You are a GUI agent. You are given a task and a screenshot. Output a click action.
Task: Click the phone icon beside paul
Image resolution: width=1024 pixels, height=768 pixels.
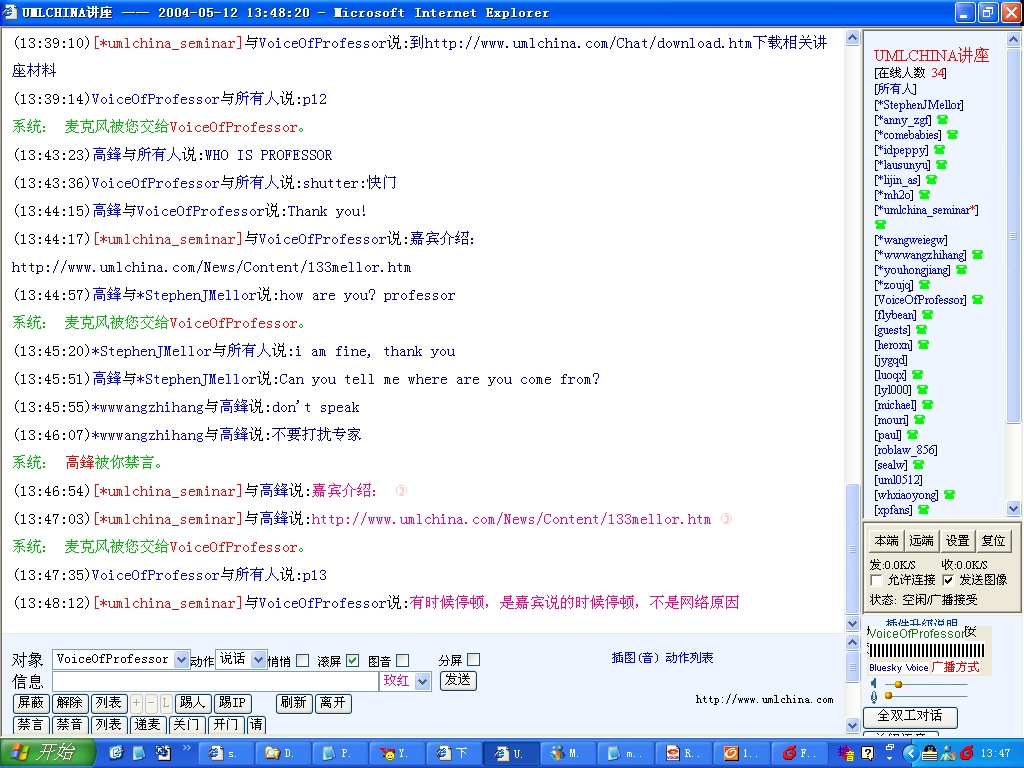coord(912,436)
